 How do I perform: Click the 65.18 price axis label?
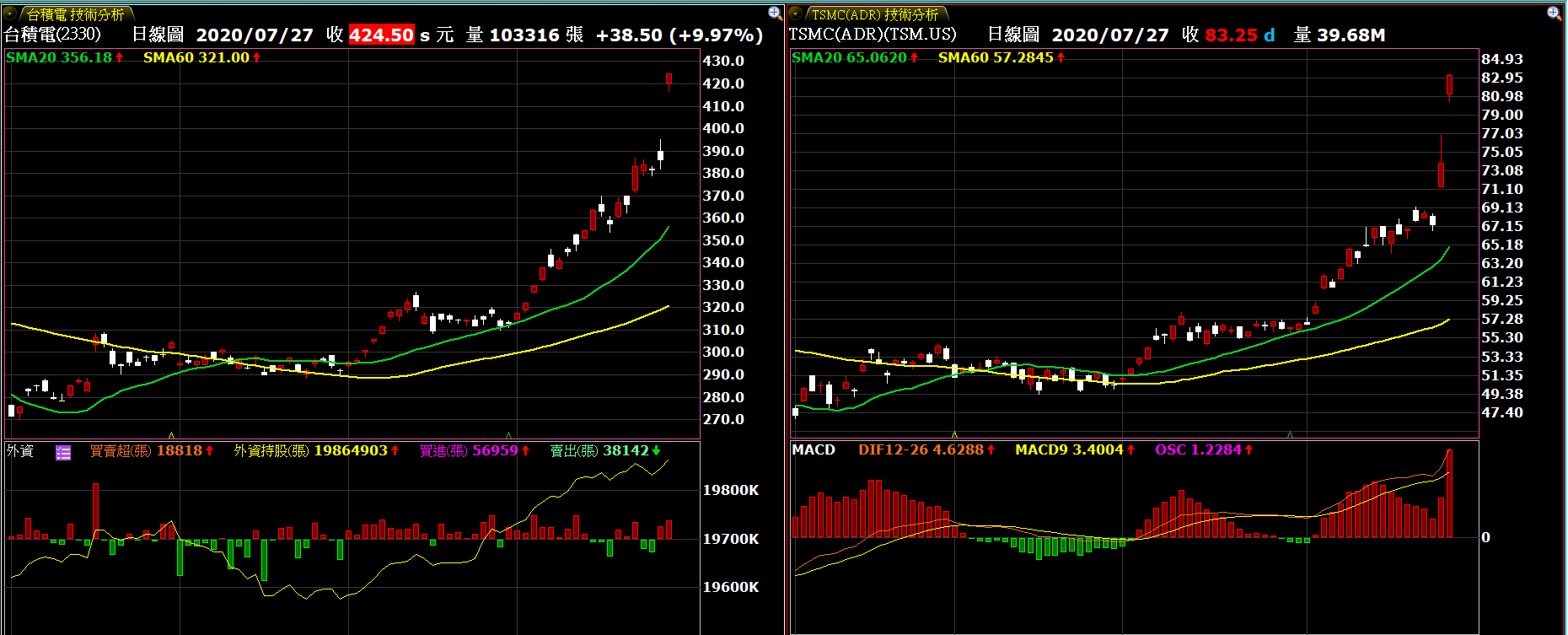1502,245
